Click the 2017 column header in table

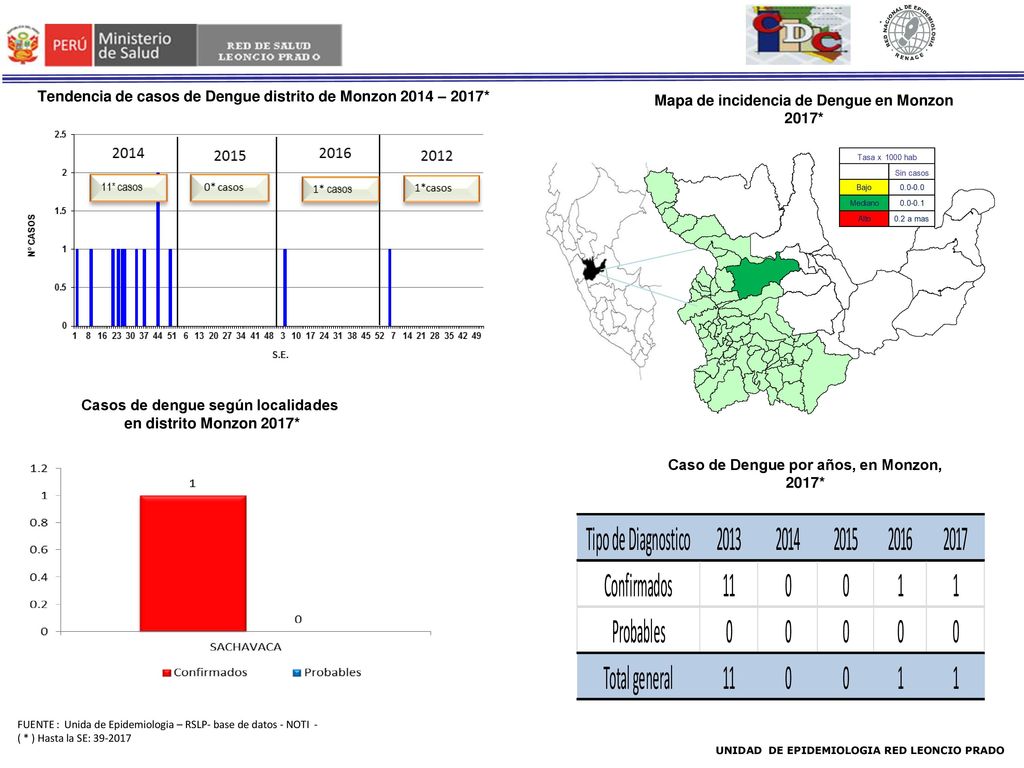[955, 539]
